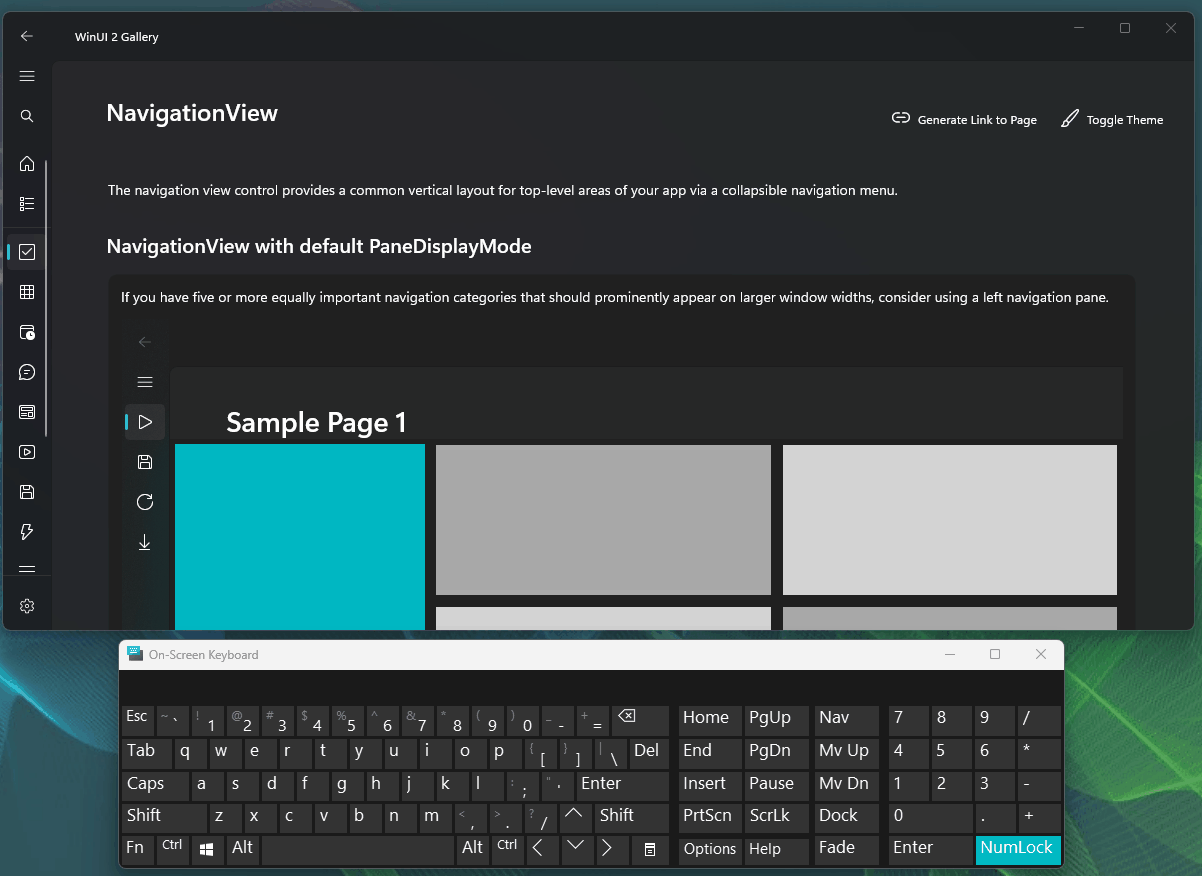Open the media play icon in the sidebar
This screenshot has width=1202, height=876.
click(27, 452)
